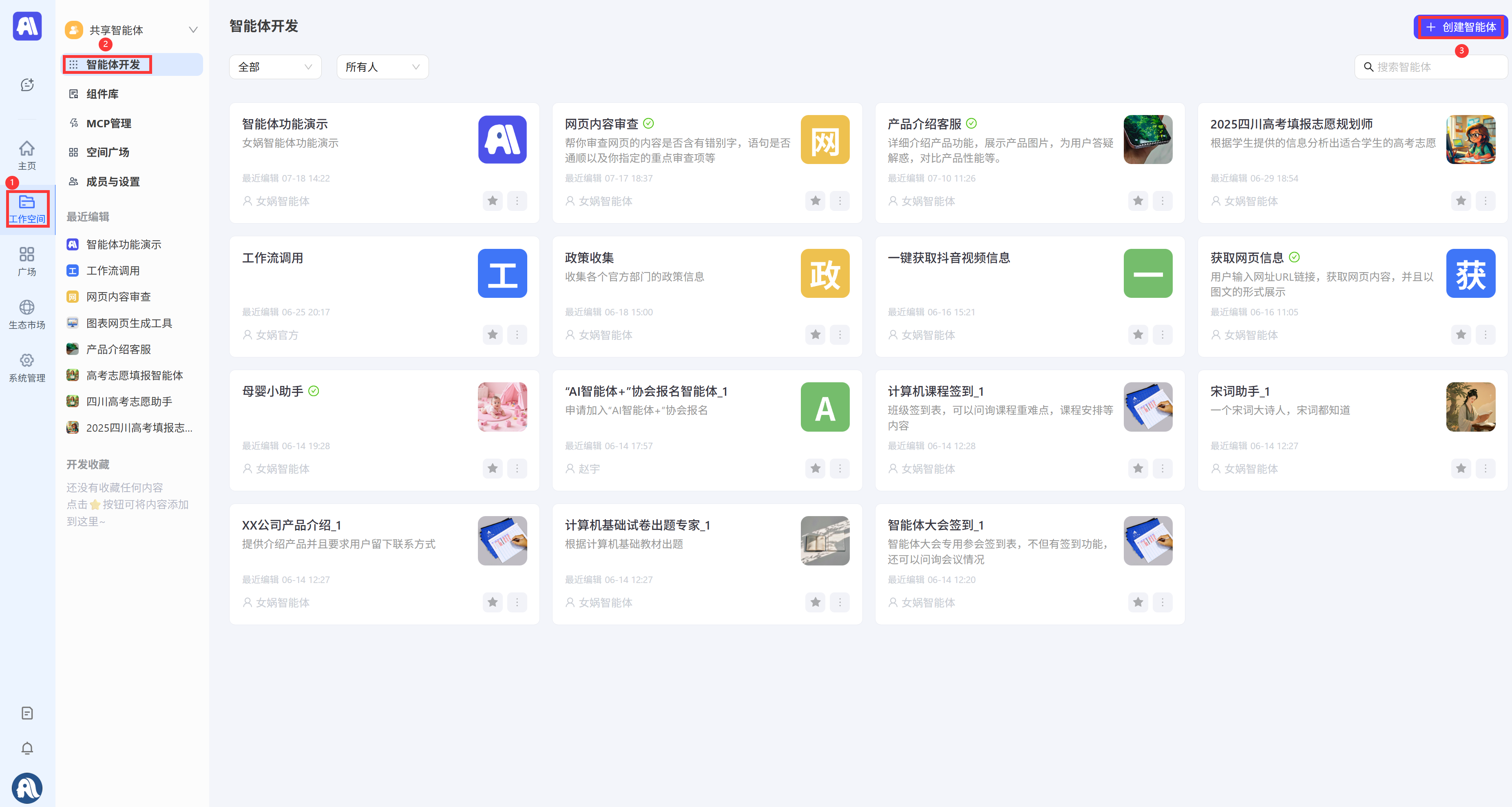
Task: Open recent item 图表网页生成工具
Action: (x=129, y=323)
